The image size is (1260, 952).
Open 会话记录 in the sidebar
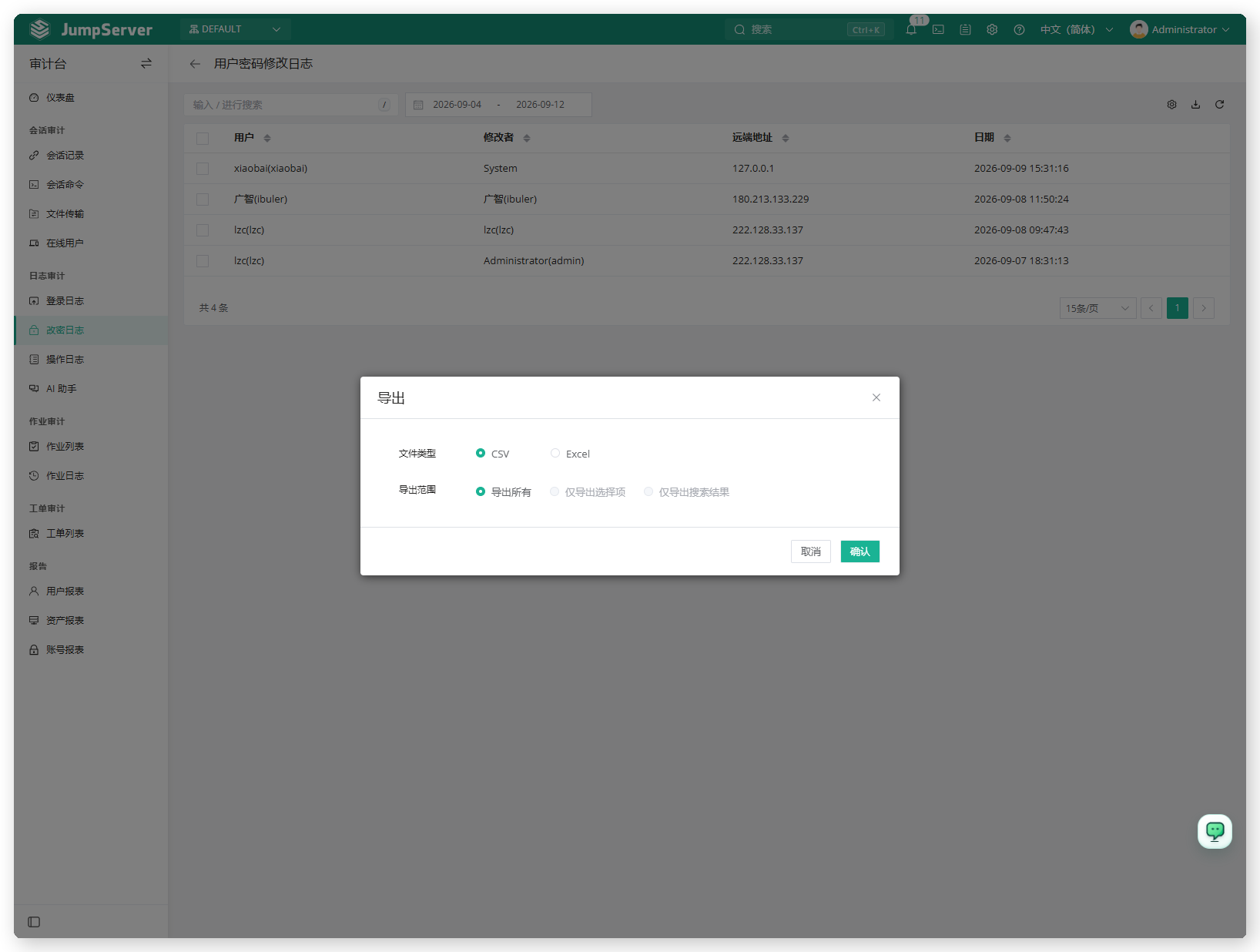tap(91, 156)
